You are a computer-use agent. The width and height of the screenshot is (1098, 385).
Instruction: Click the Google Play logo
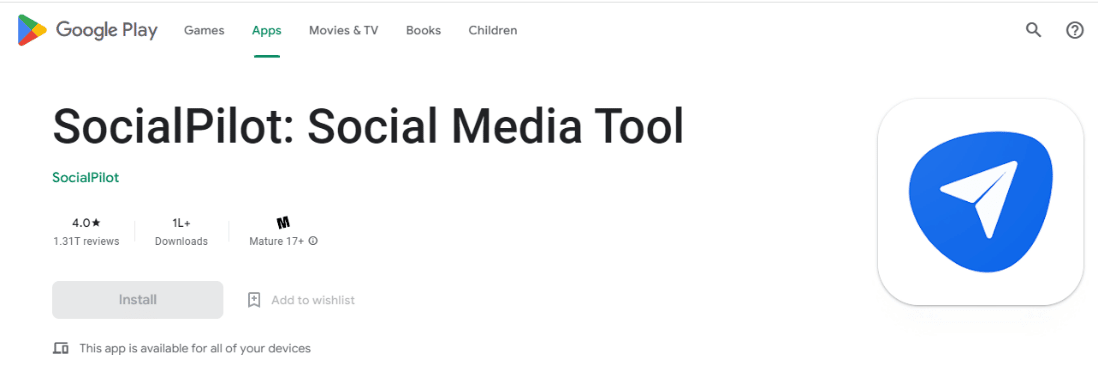coord(88,30)
